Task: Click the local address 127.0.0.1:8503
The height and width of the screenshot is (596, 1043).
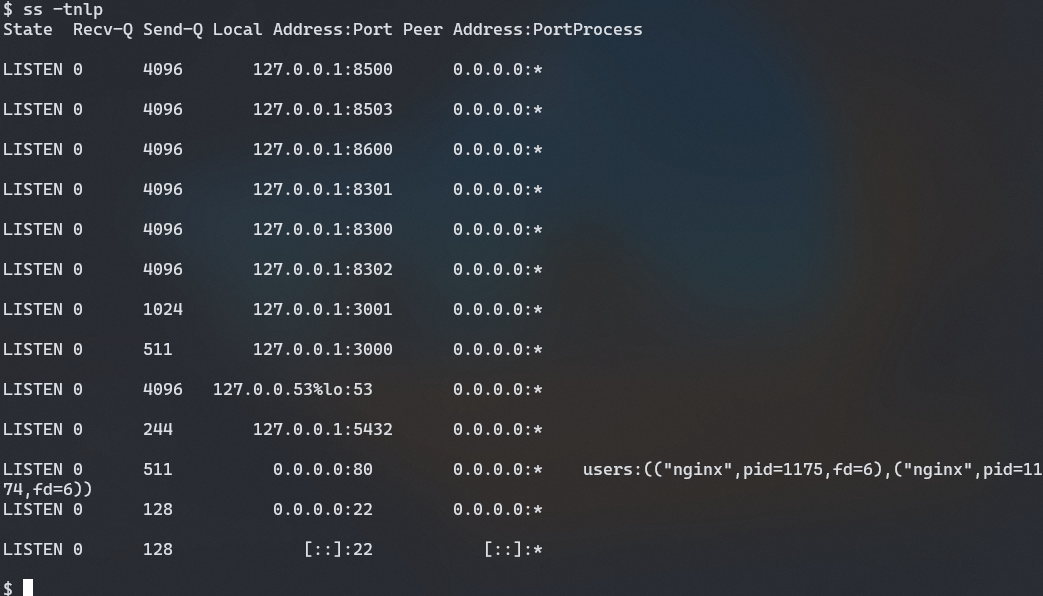Action: (322, 109)
